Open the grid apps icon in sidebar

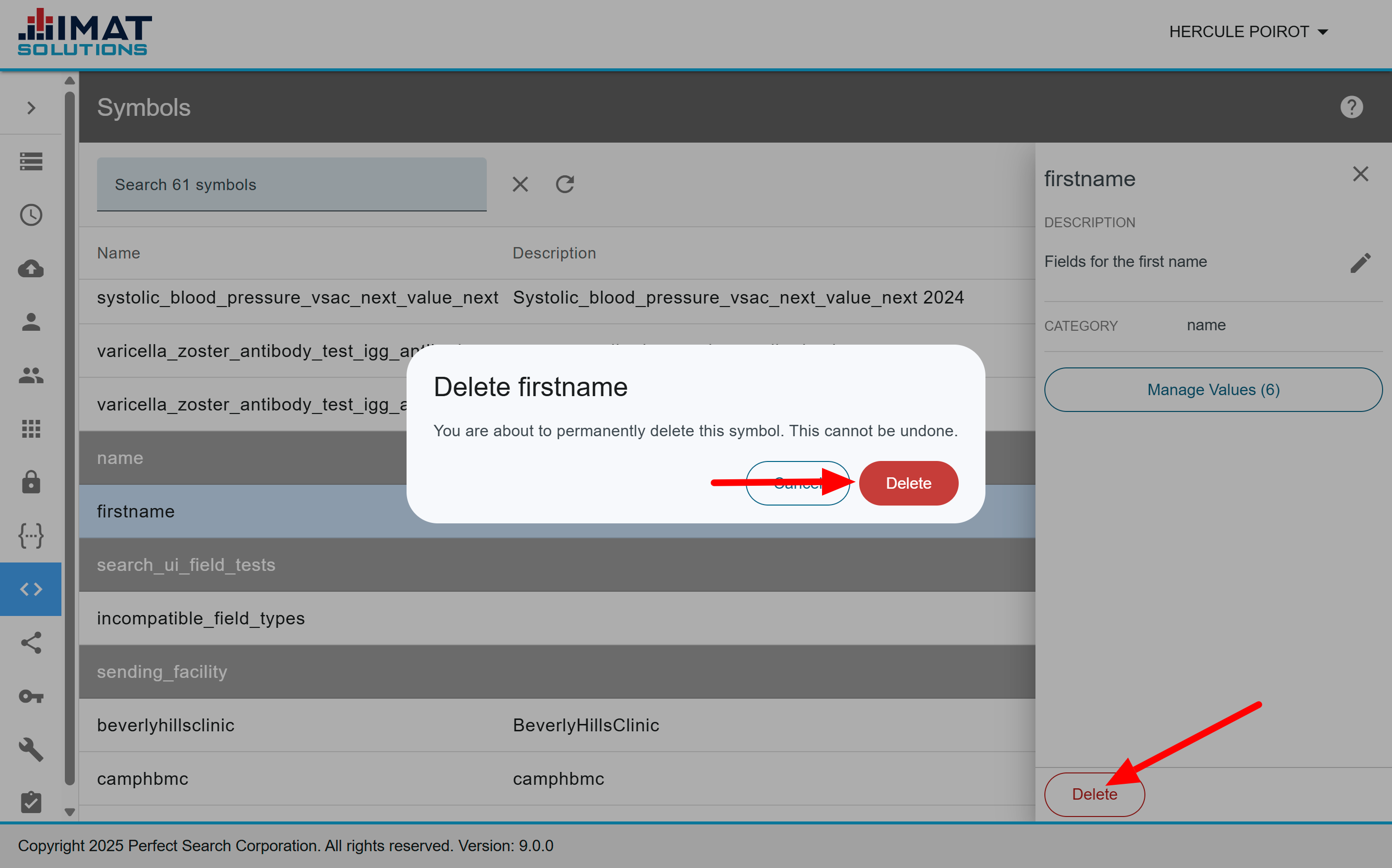click(31, 428)
